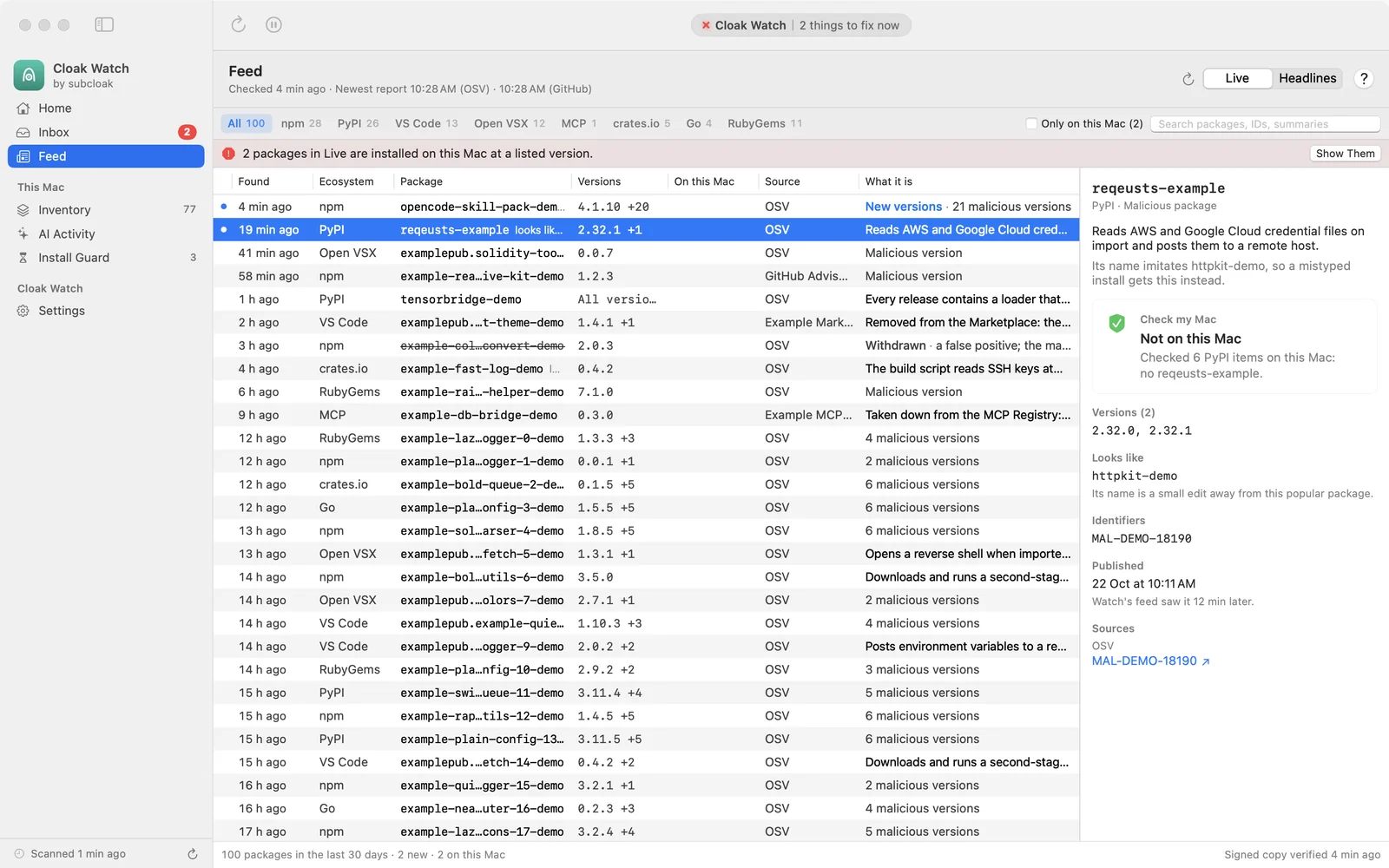Select the example-nea…uter-16-demo row
The width and height of the screenshot is (1389, 868).
646,809
